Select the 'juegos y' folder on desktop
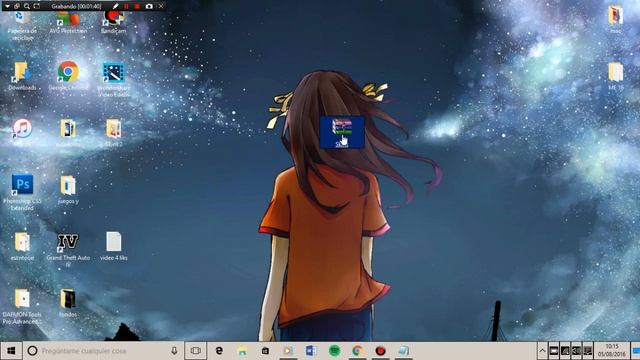The height and width of the screenshot is (360, 640). (68, 190)
